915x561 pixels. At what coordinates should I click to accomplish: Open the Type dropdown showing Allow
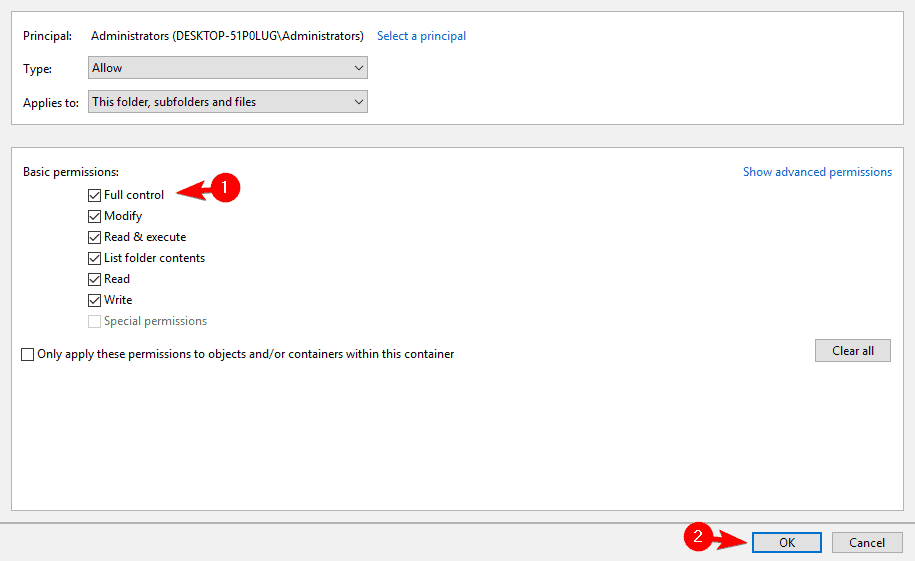click(x=227, y=68)
